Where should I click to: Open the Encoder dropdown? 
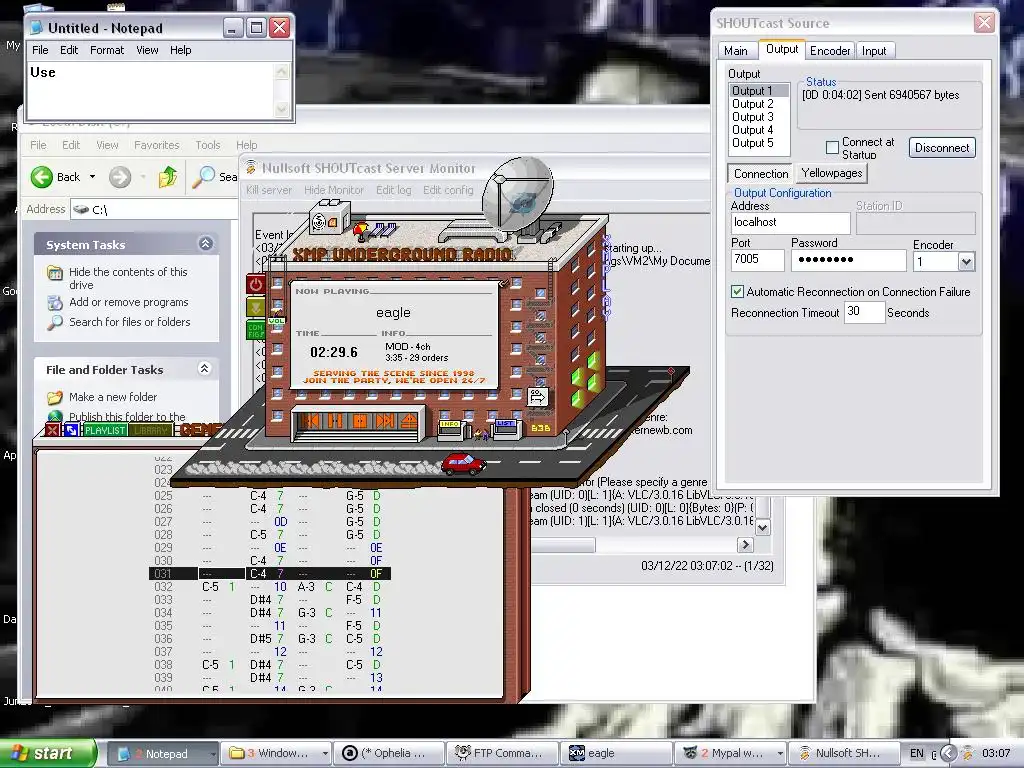966,262
